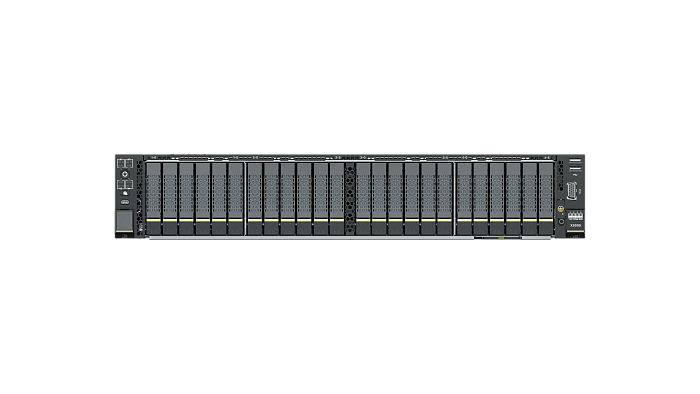Click the lower port-status grid on left ear
This screenshot has height=394, width=700.
click(x=125, y=184)
